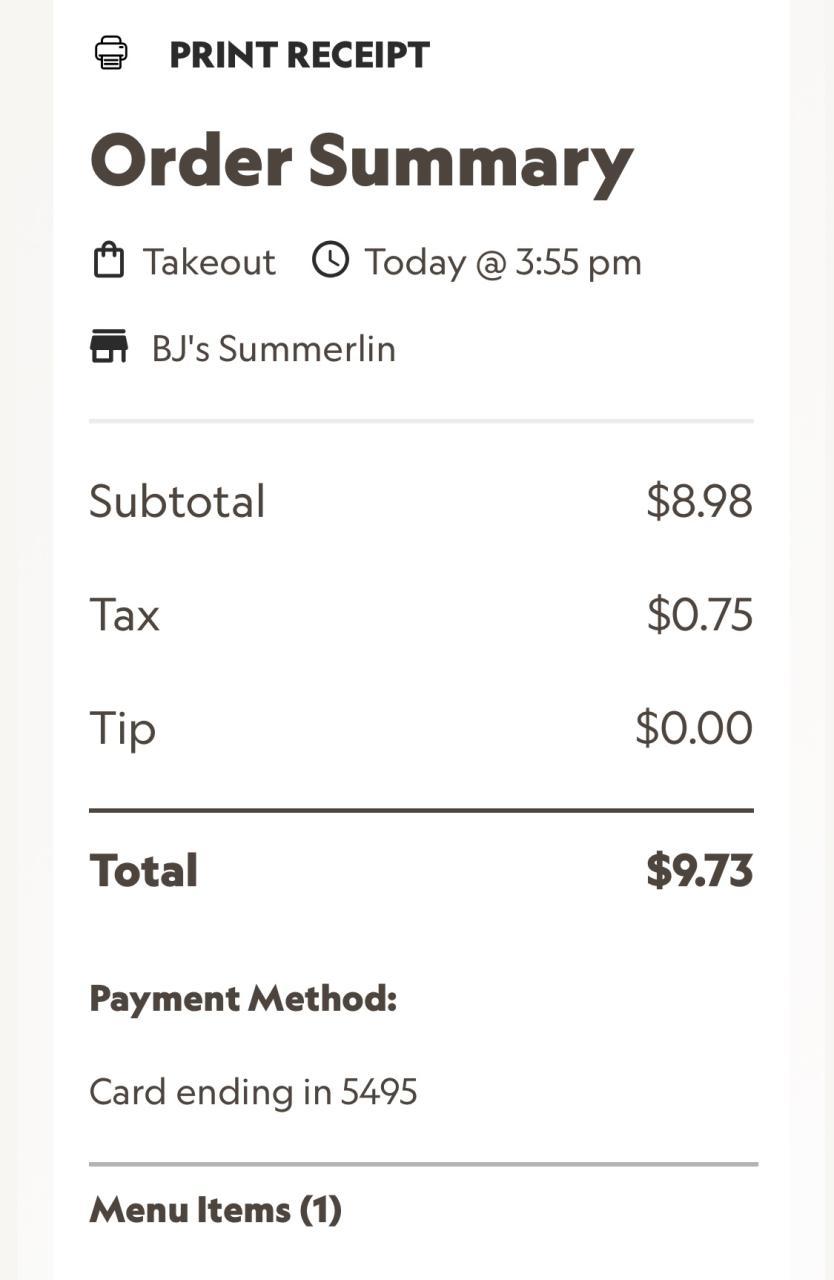Expand the Menu Items (1) section
This screenshot has width=834, height=1280.
(216, 1210)
